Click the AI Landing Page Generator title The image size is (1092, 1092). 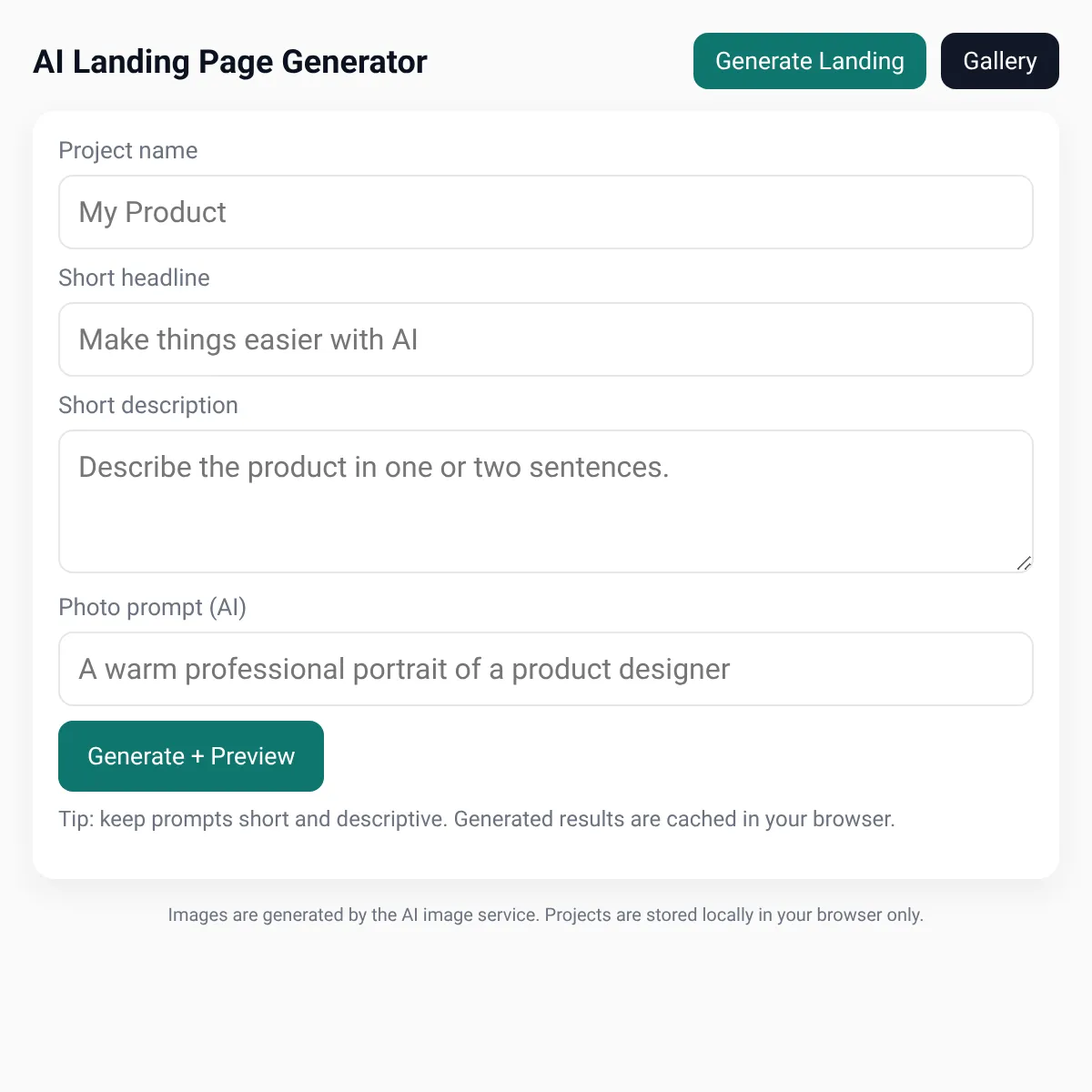230,62
